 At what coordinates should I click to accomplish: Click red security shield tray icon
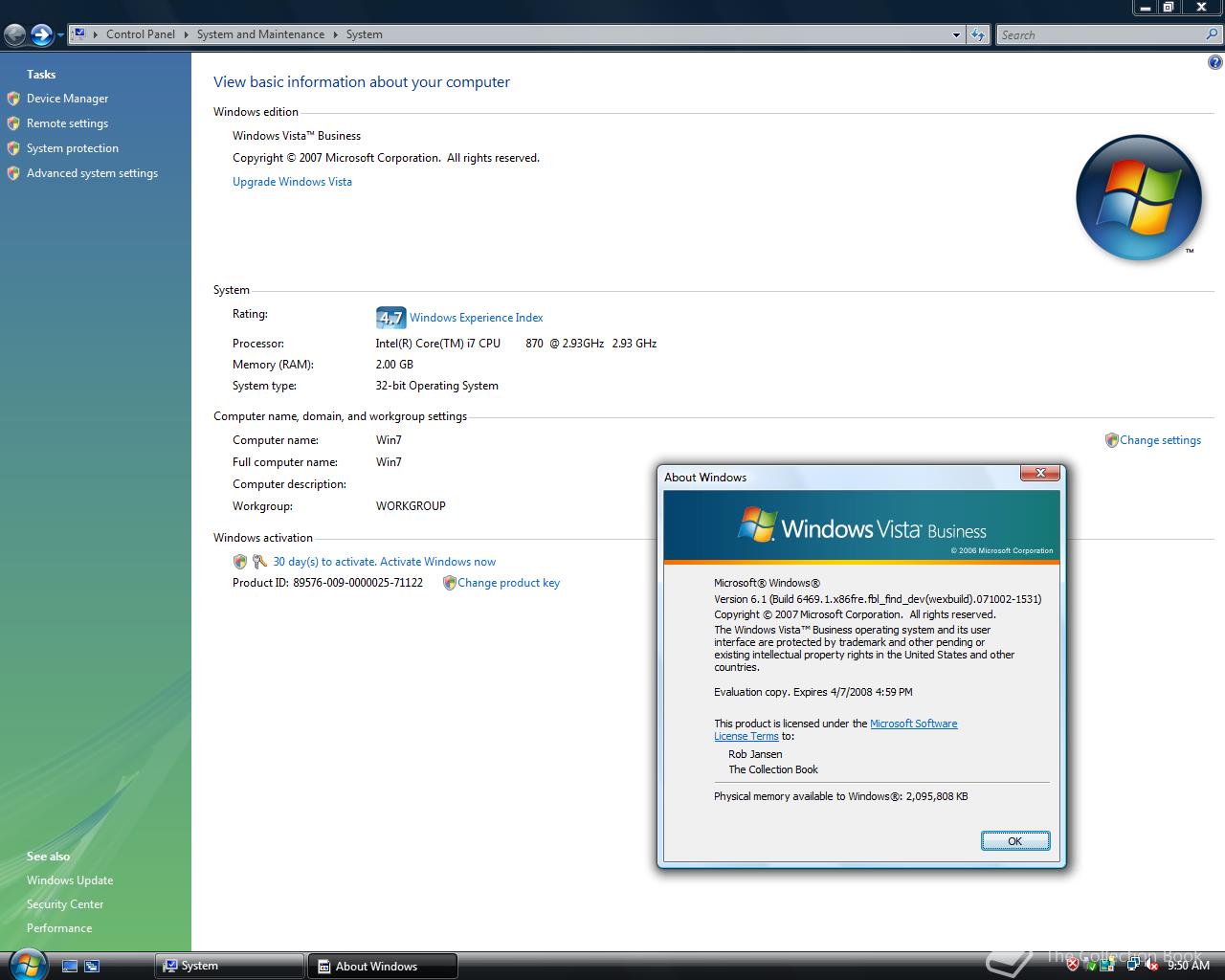coord(1073,966)
